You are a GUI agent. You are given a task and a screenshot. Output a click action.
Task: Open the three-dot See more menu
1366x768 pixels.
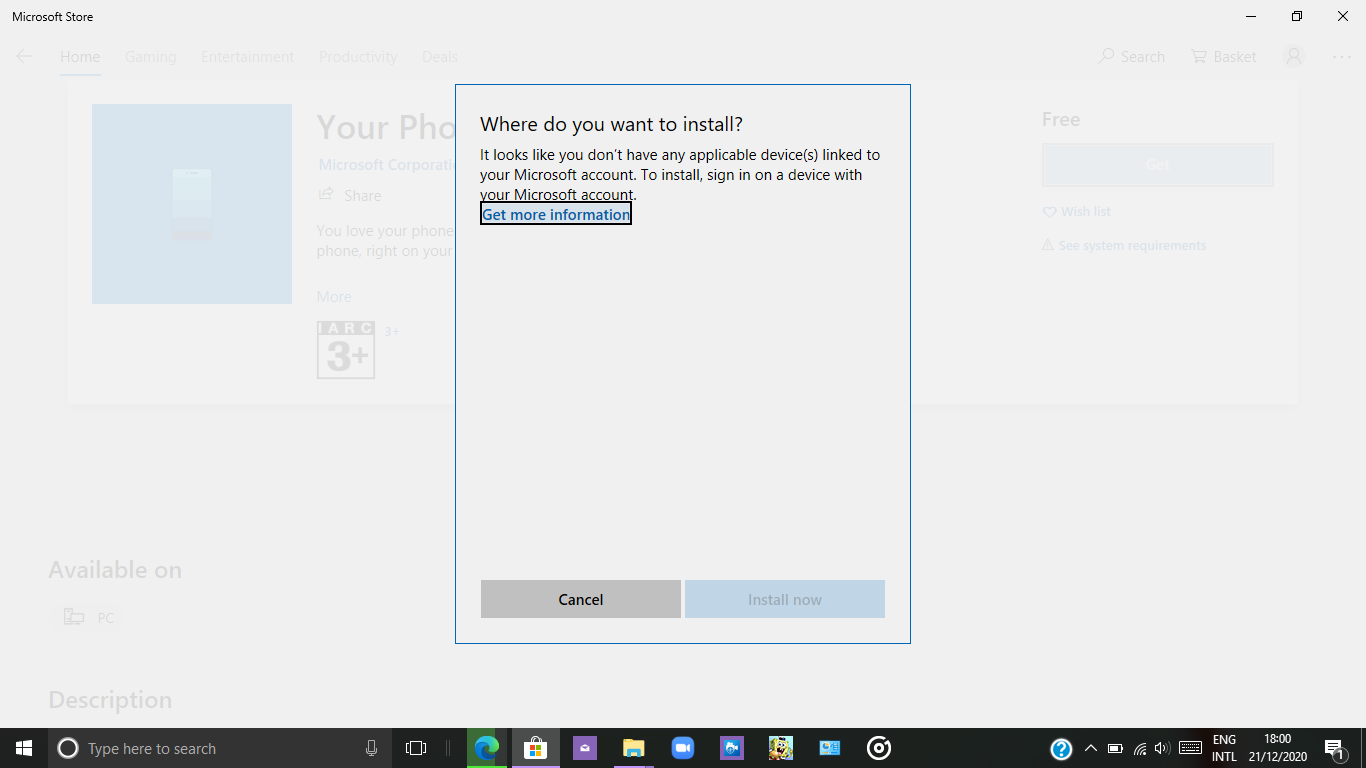coord(1342,57)
